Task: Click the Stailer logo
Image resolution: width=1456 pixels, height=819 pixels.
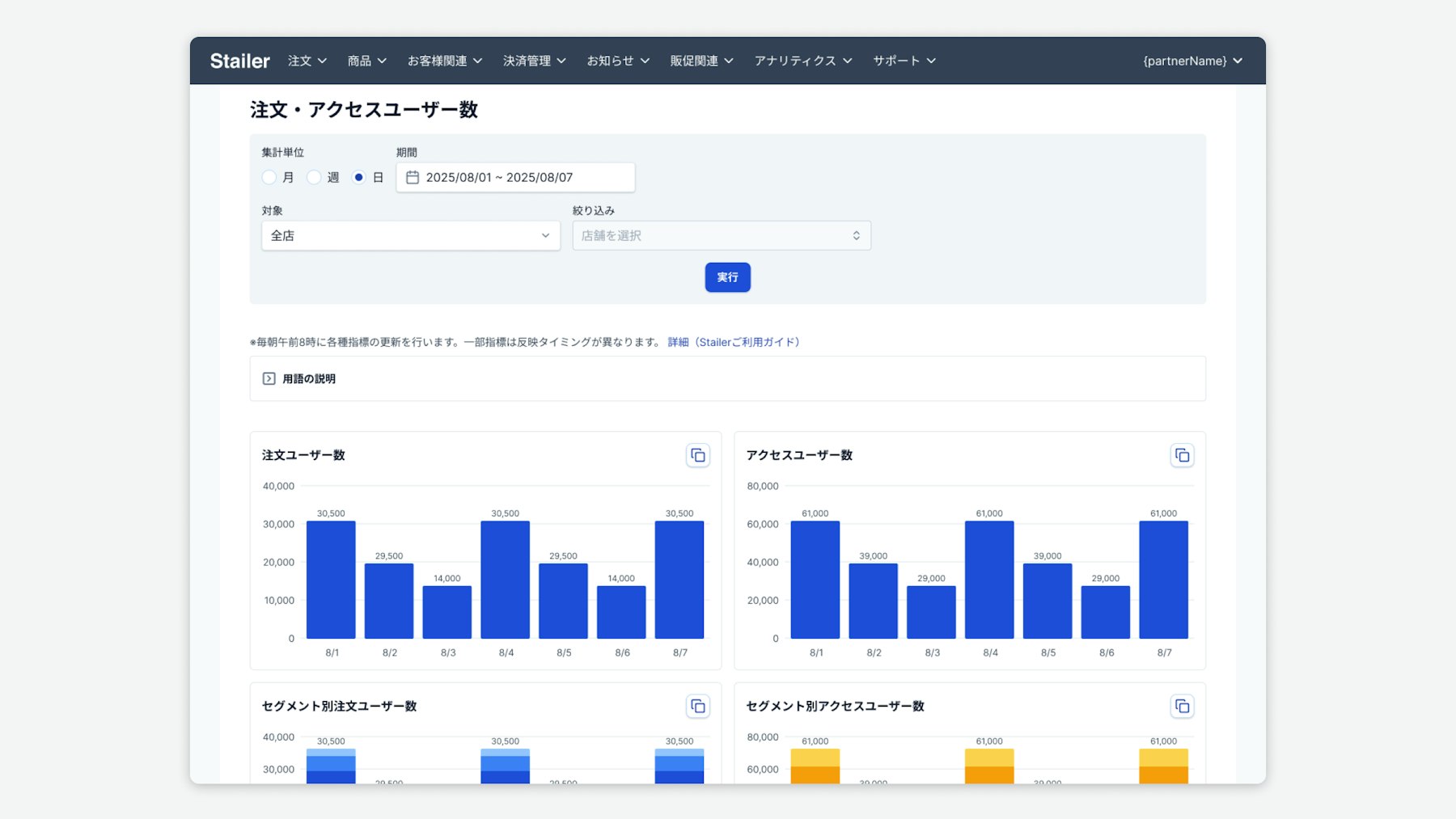Action: point(239,61)
